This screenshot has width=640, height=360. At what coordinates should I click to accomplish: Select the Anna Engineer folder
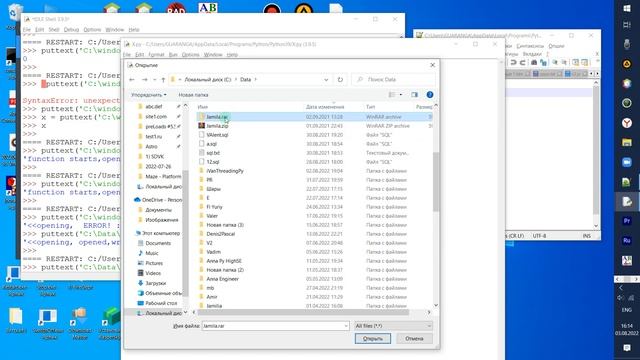tap(222, 279)
